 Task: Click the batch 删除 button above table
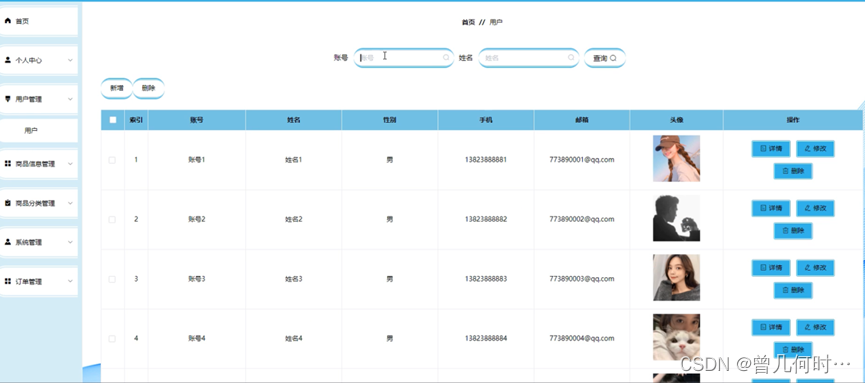click(148, 88)
